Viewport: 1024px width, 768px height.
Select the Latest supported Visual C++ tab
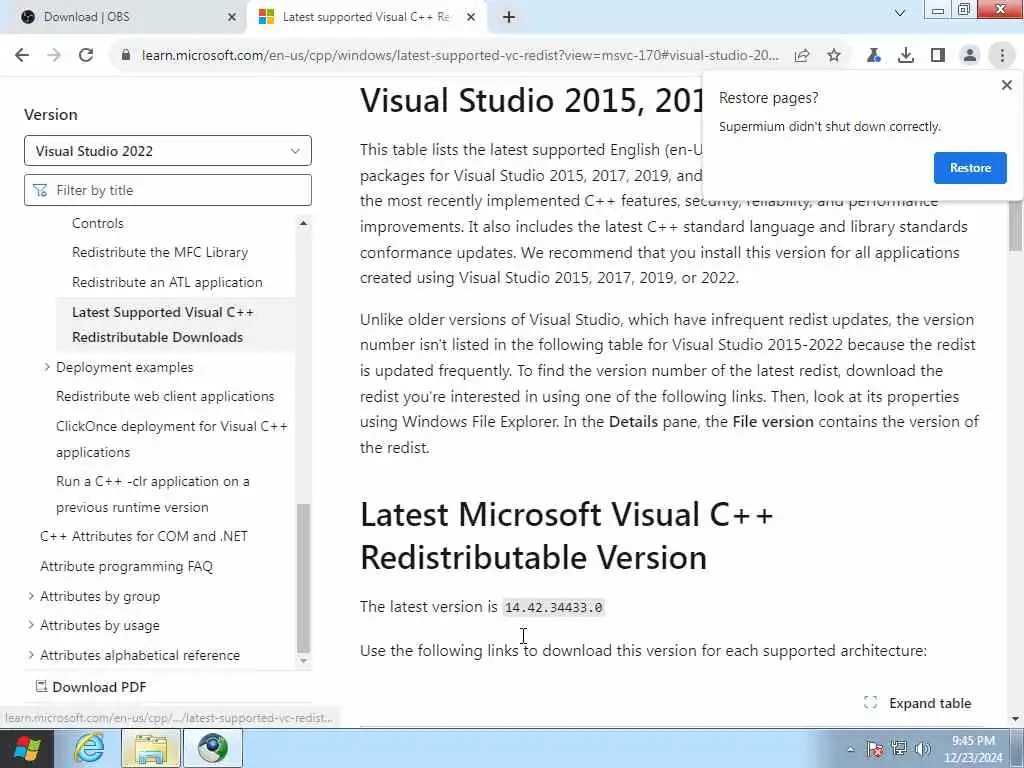367,17
